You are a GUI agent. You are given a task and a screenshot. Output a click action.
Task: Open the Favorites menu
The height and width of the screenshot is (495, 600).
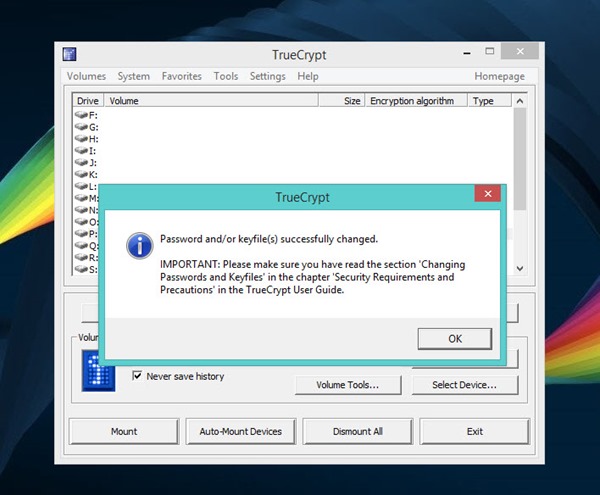[181, 76]
